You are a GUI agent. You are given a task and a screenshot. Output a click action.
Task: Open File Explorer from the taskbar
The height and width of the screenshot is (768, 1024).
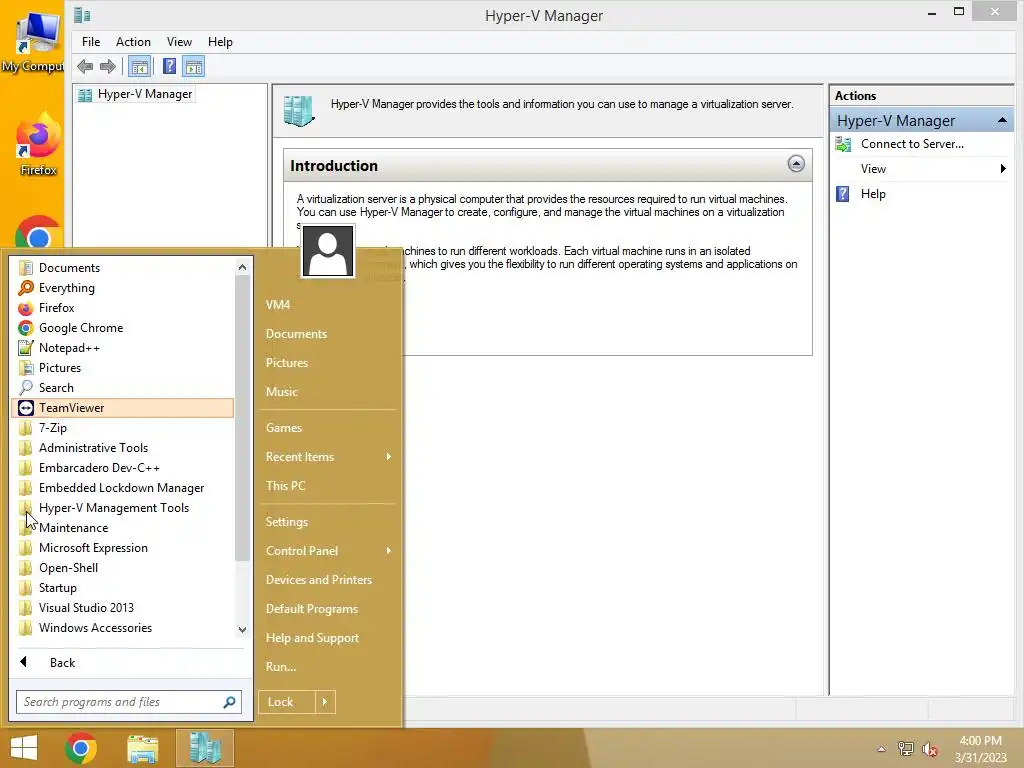coord(142,748)
